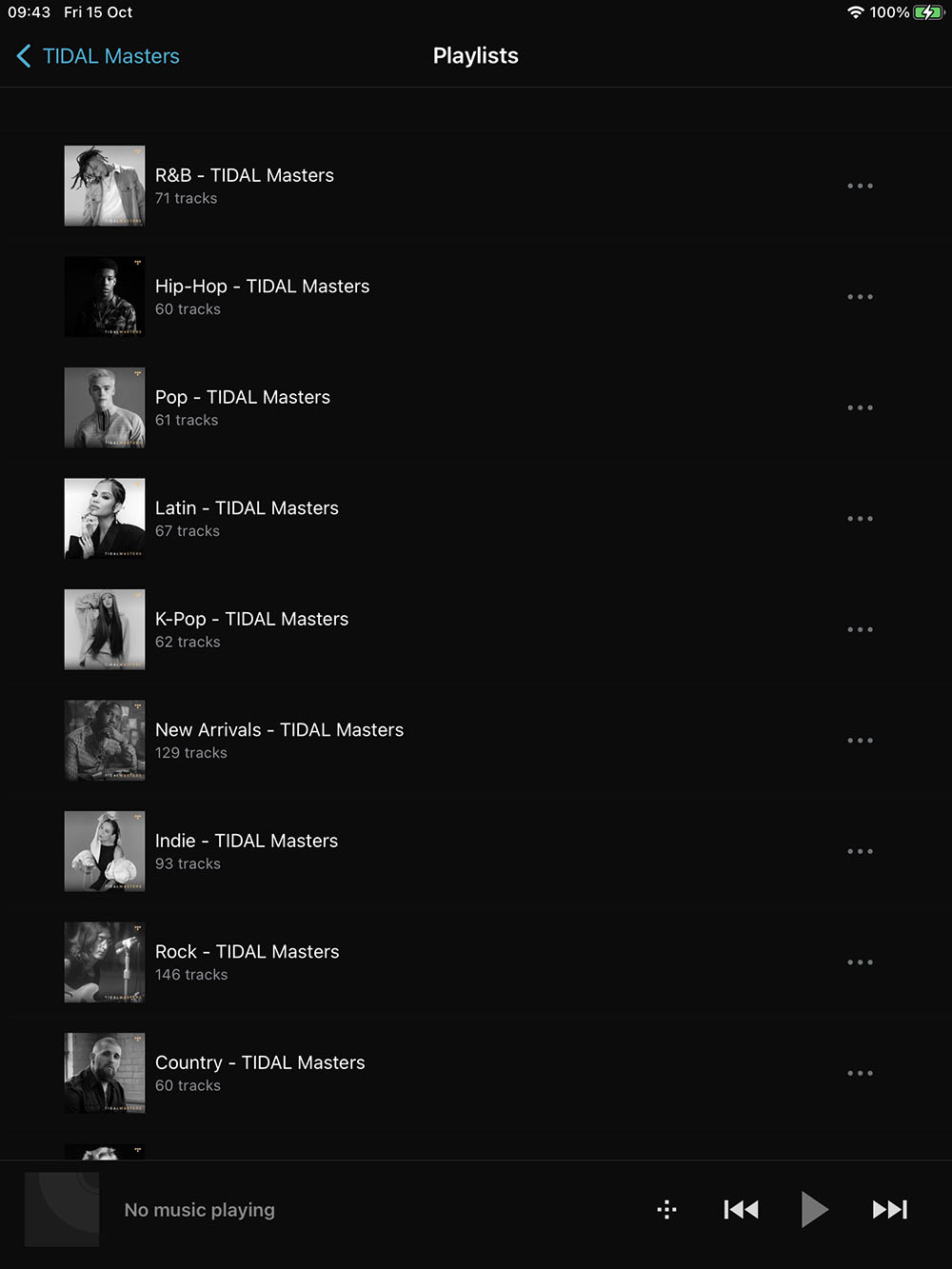The width and height of the screenshot is (952, 1269).
Task: Play the current music
Action: coord(814,1209)
